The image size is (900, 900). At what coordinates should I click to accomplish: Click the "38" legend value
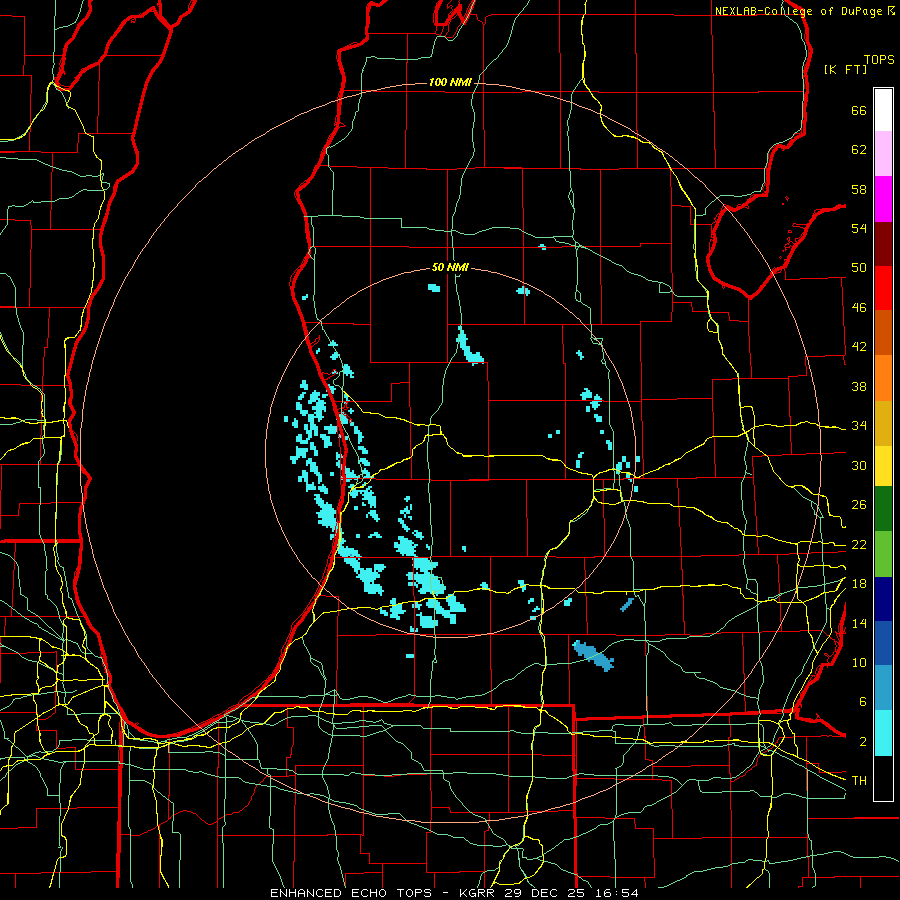pyautogui.click(x=859, y=386)
